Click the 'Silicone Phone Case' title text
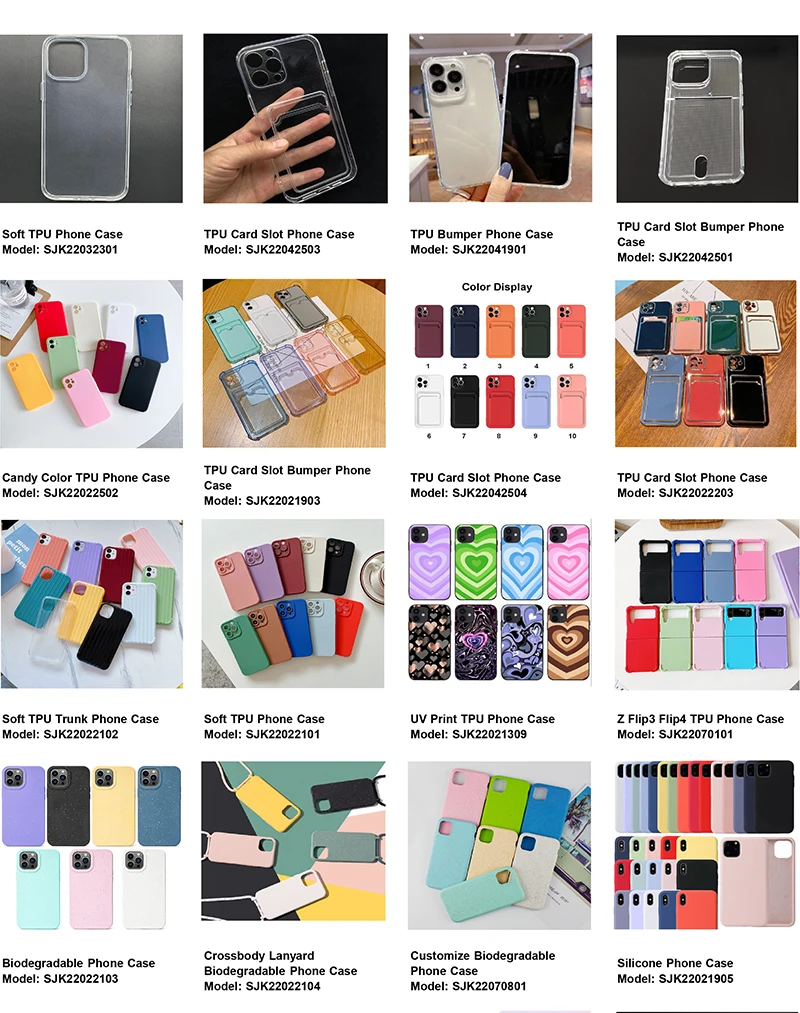The width and height of the screenshot is (800, 1013). (675, 963)
